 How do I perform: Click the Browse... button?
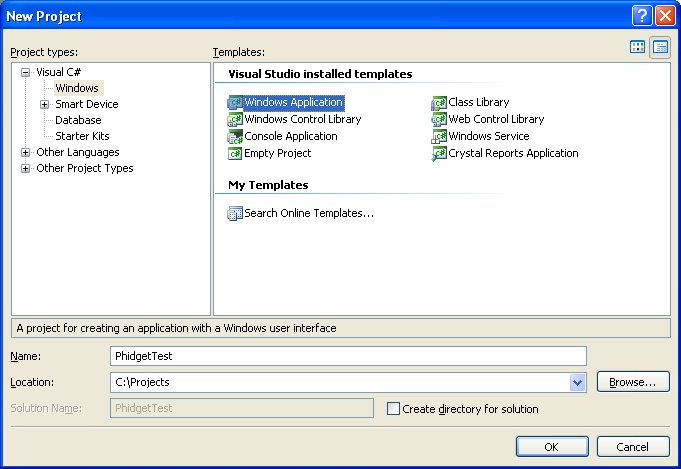click(633, 382)
